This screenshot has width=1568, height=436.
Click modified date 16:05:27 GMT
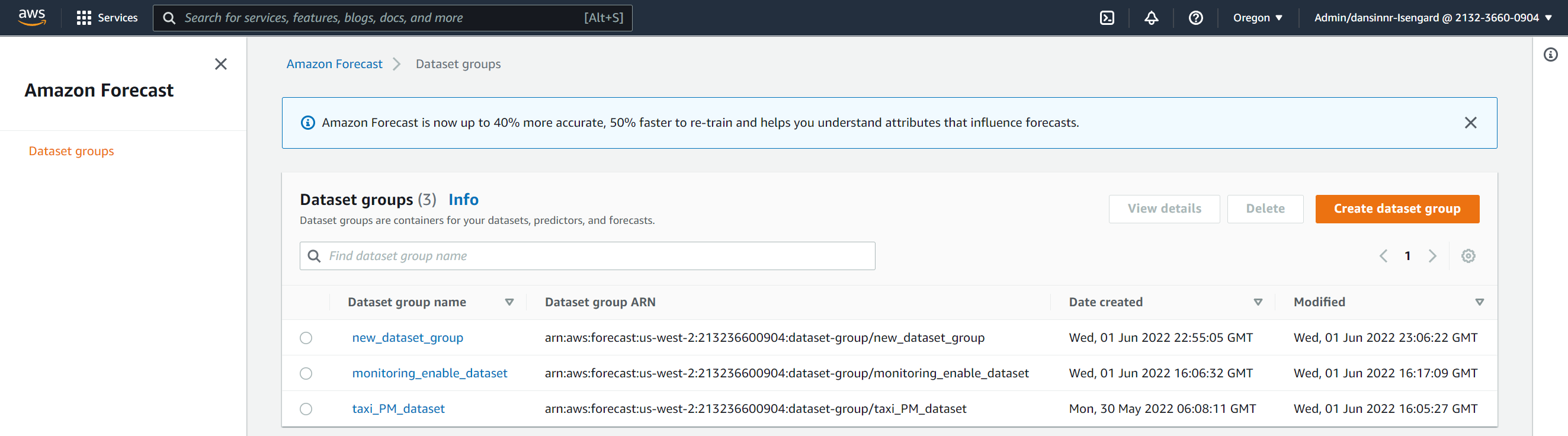pos(1386,409)
